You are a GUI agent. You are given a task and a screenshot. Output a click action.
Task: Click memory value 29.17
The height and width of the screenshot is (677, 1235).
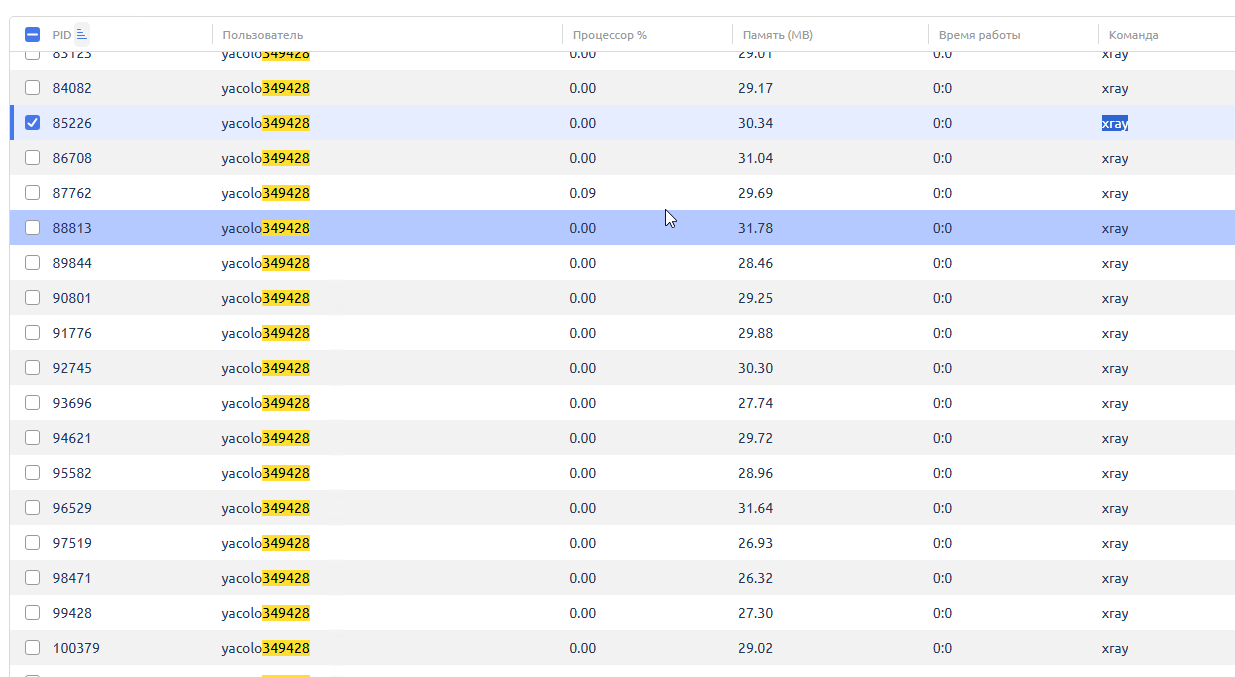pyautogui.click(x=756, y=88)
